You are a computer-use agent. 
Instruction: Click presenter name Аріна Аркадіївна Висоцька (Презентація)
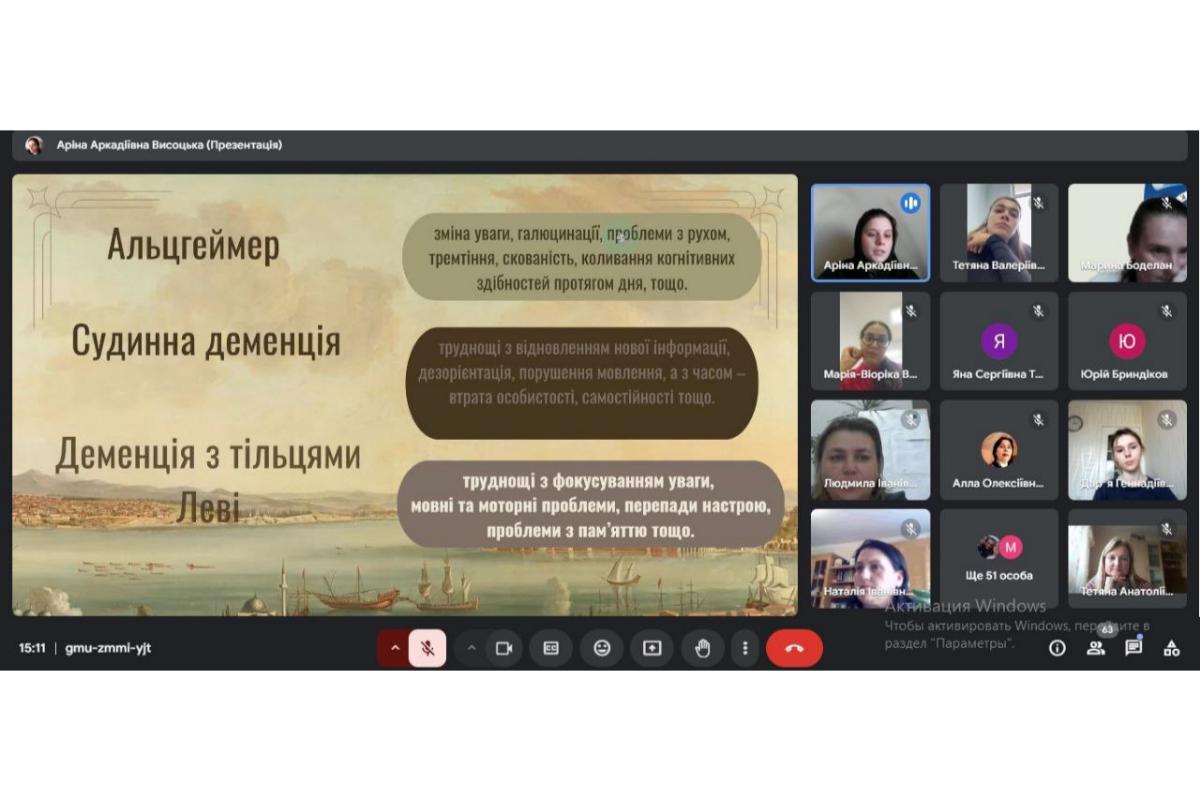pos(169,145)
